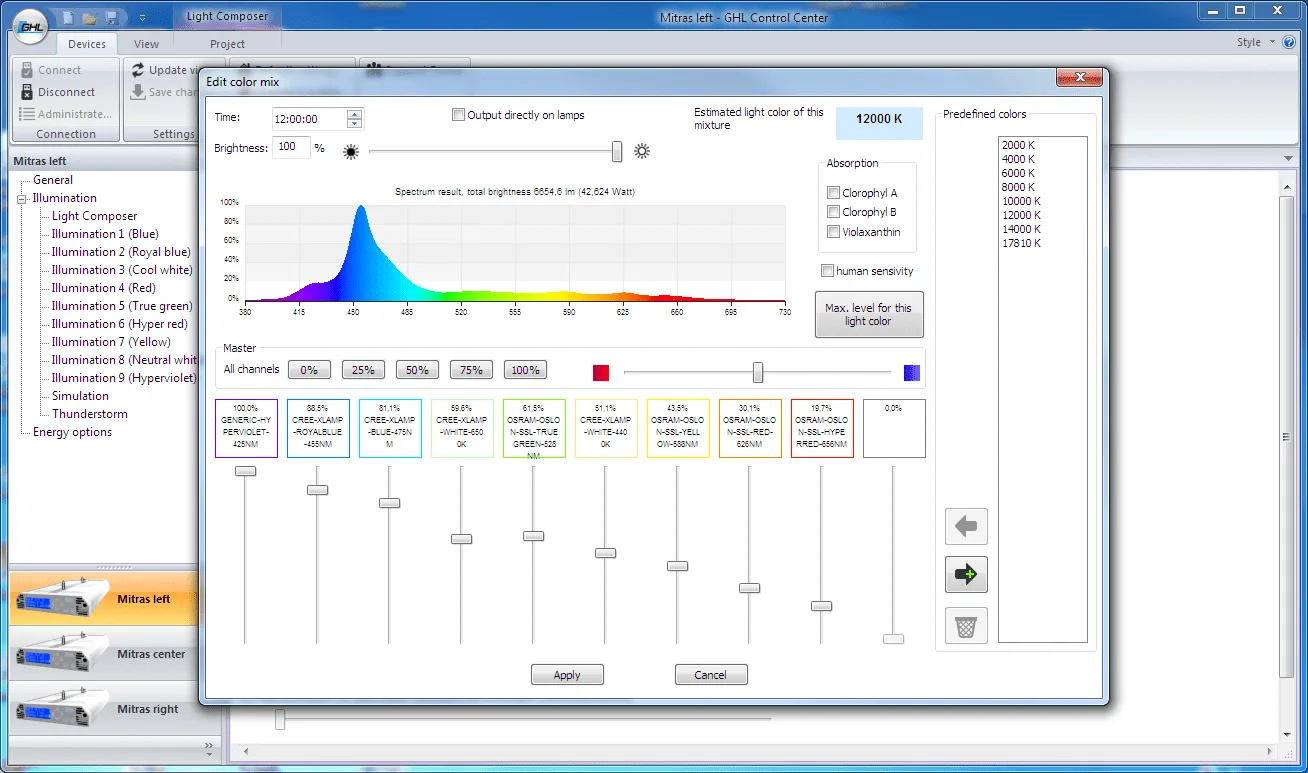Click the Update view refresh icon
Viewport: 1308px width, 773px height.
[x=138, y=70]
